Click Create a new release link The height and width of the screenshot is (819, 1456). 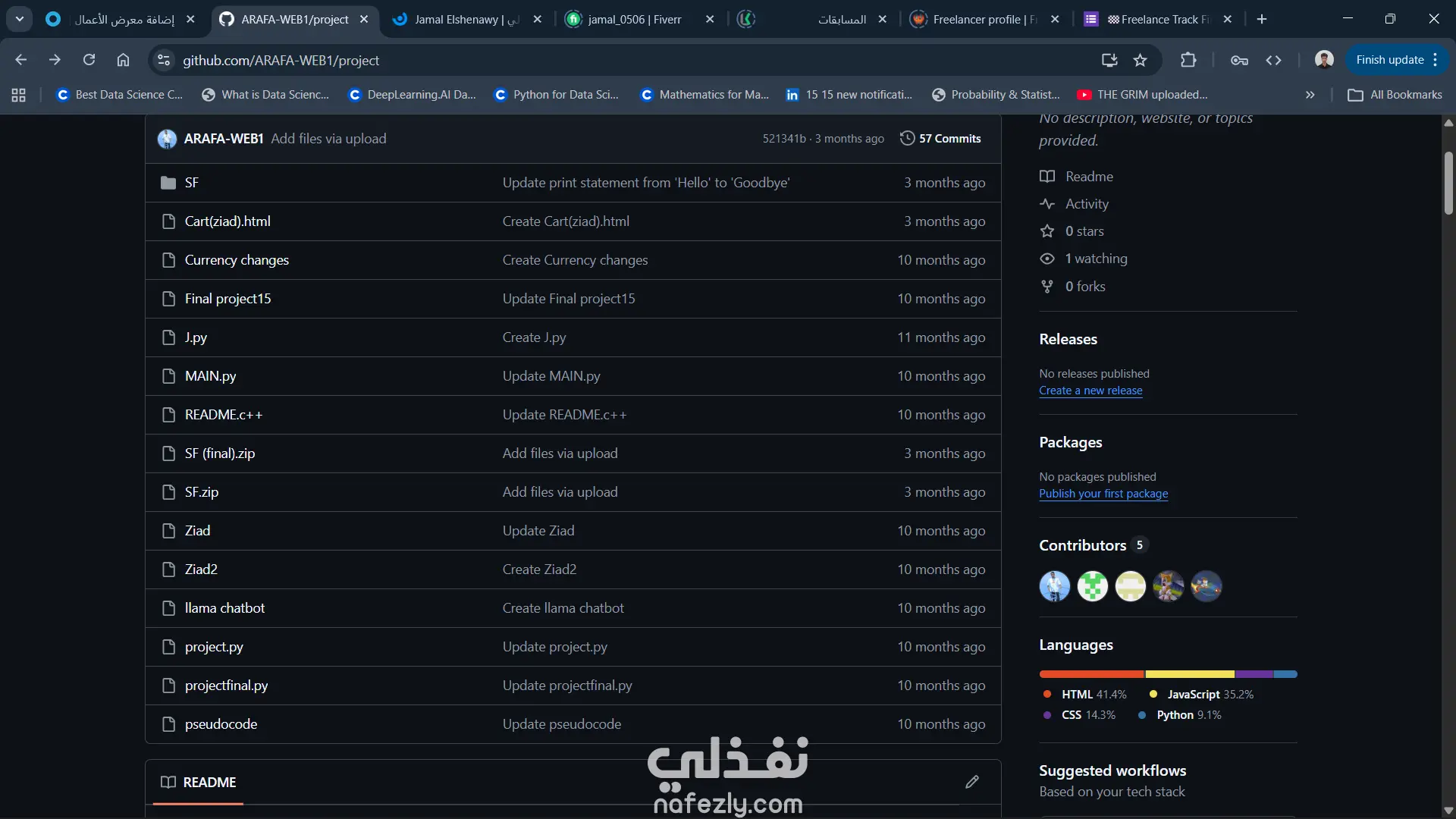point(1090,391)
